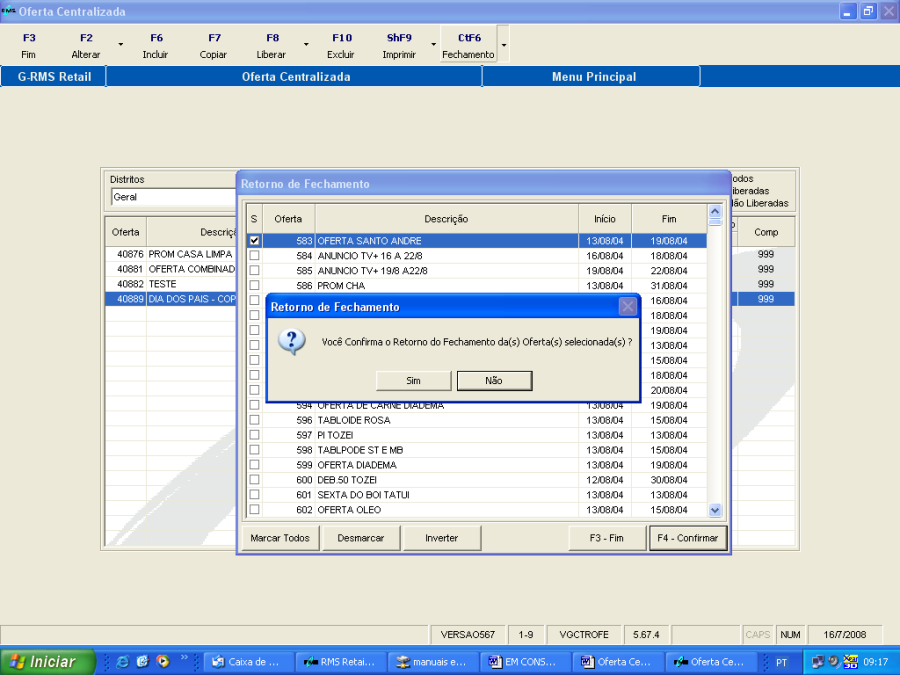
Task: Check the box for 601 SEXTA DO BOI TATUI
Action: [254, 494]
